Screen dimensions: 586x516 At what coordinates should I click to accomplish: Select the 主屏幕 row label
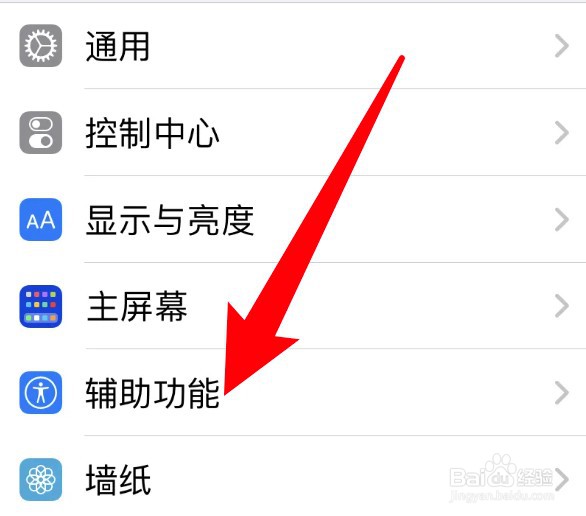[x=136, y=306]
